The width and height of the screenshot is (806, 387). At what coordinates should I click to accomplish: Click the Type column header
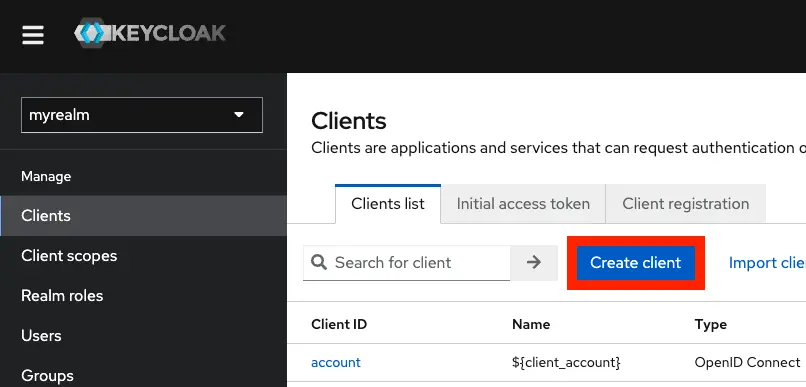[711, 324]
